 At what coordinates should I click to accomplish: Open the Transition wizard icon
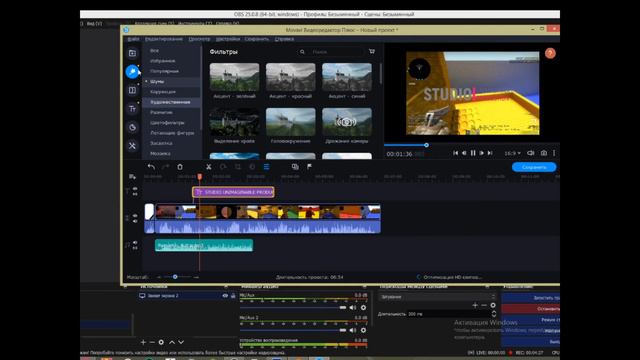click(x=295, y=167)
